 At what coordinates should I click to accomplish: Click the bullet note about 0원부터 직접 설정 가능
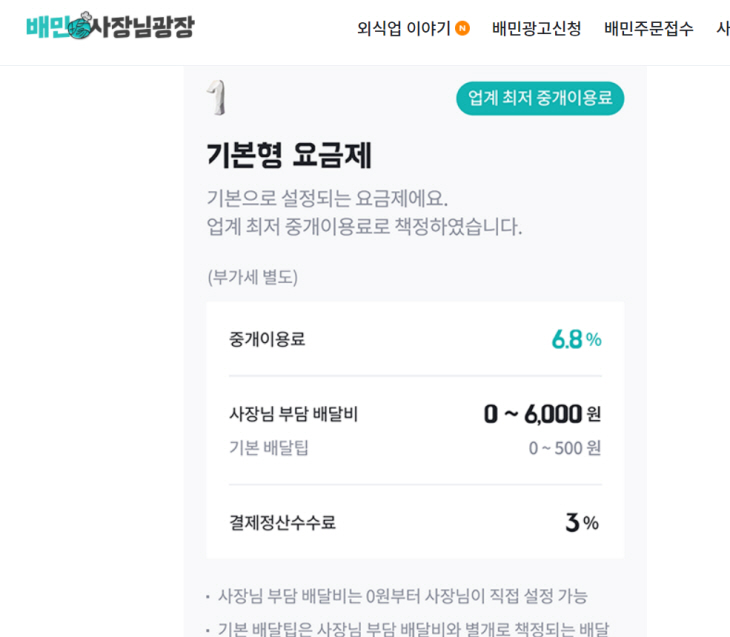(402, 596)
